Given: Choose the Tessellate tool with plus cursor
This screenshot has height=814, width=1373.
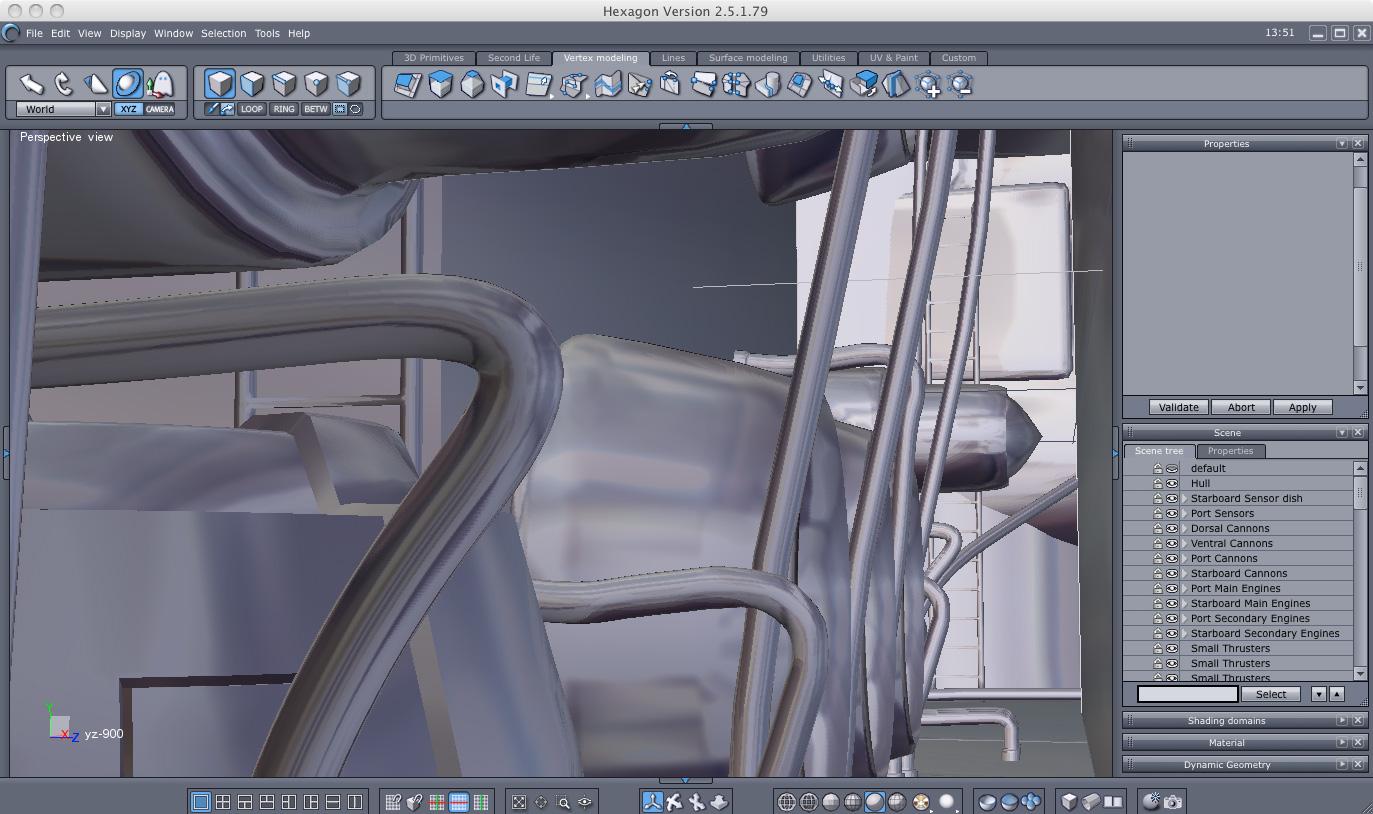Looking at the screenshot, I should 929,85.
